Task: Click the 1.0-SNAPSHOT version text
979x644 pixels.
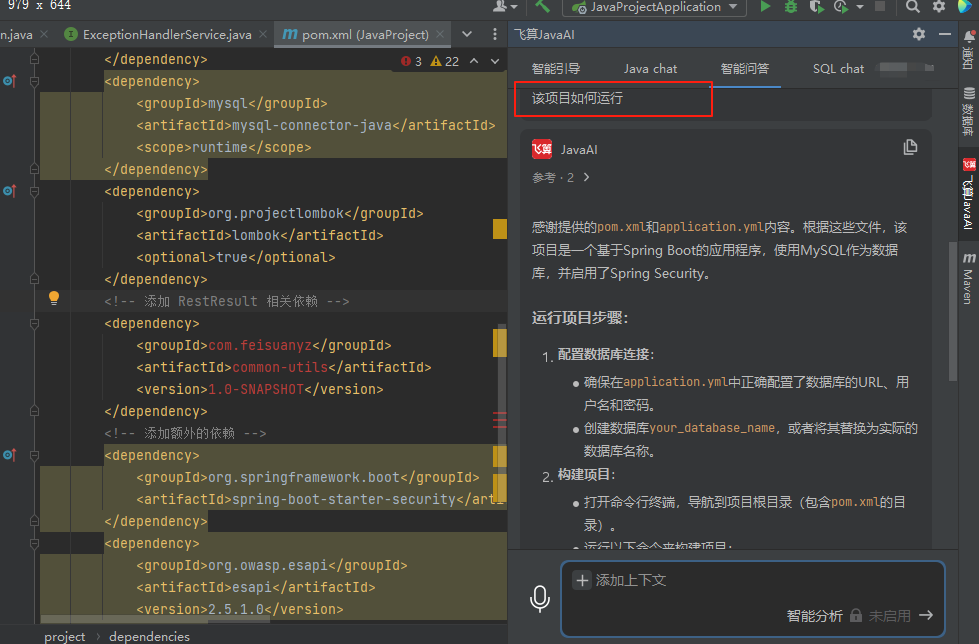Action: pyautogui.click(x=256, y=389)
